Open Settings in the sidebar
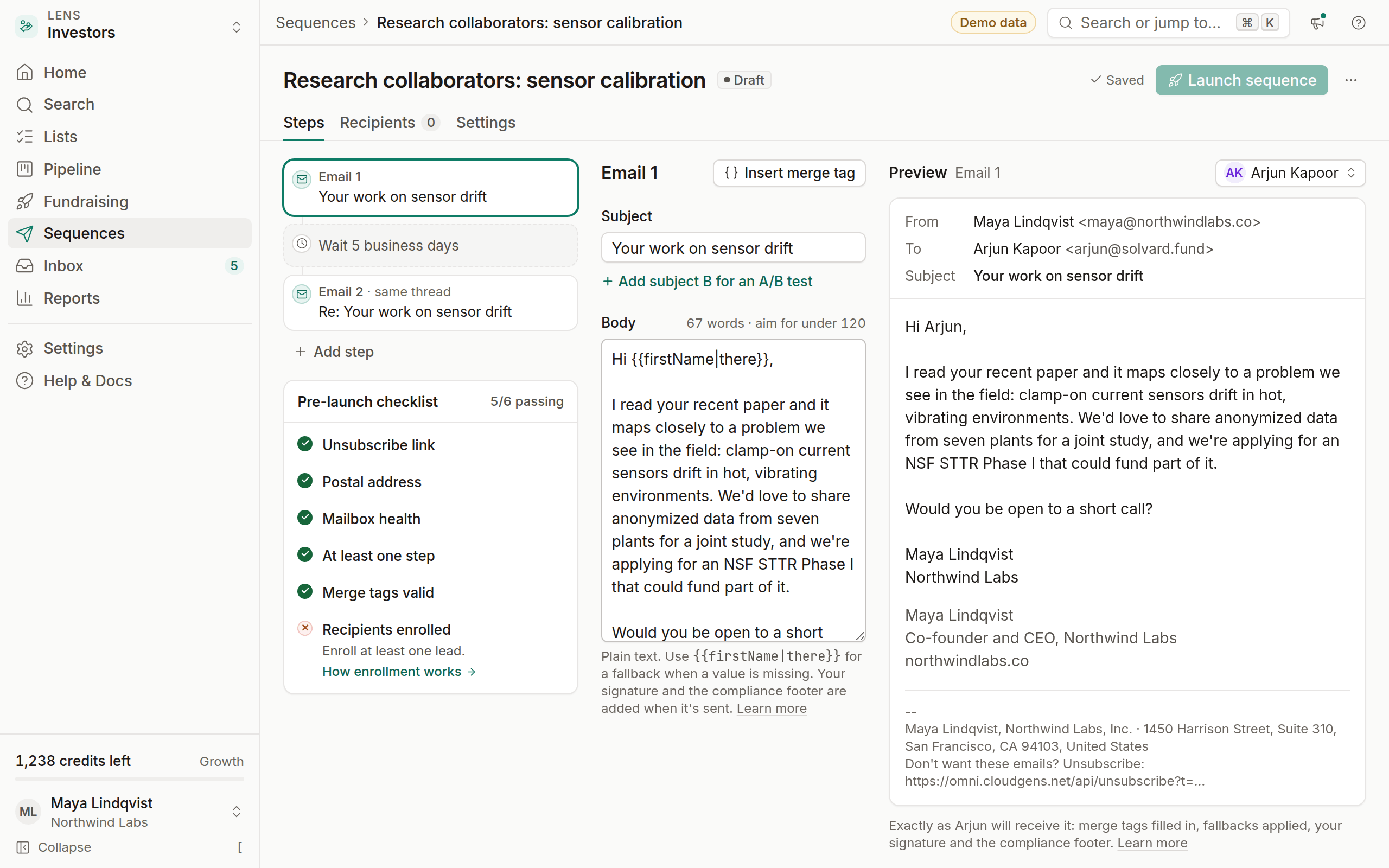The width and height of the screenshot is (1389, 868). [x=130, y=348]
